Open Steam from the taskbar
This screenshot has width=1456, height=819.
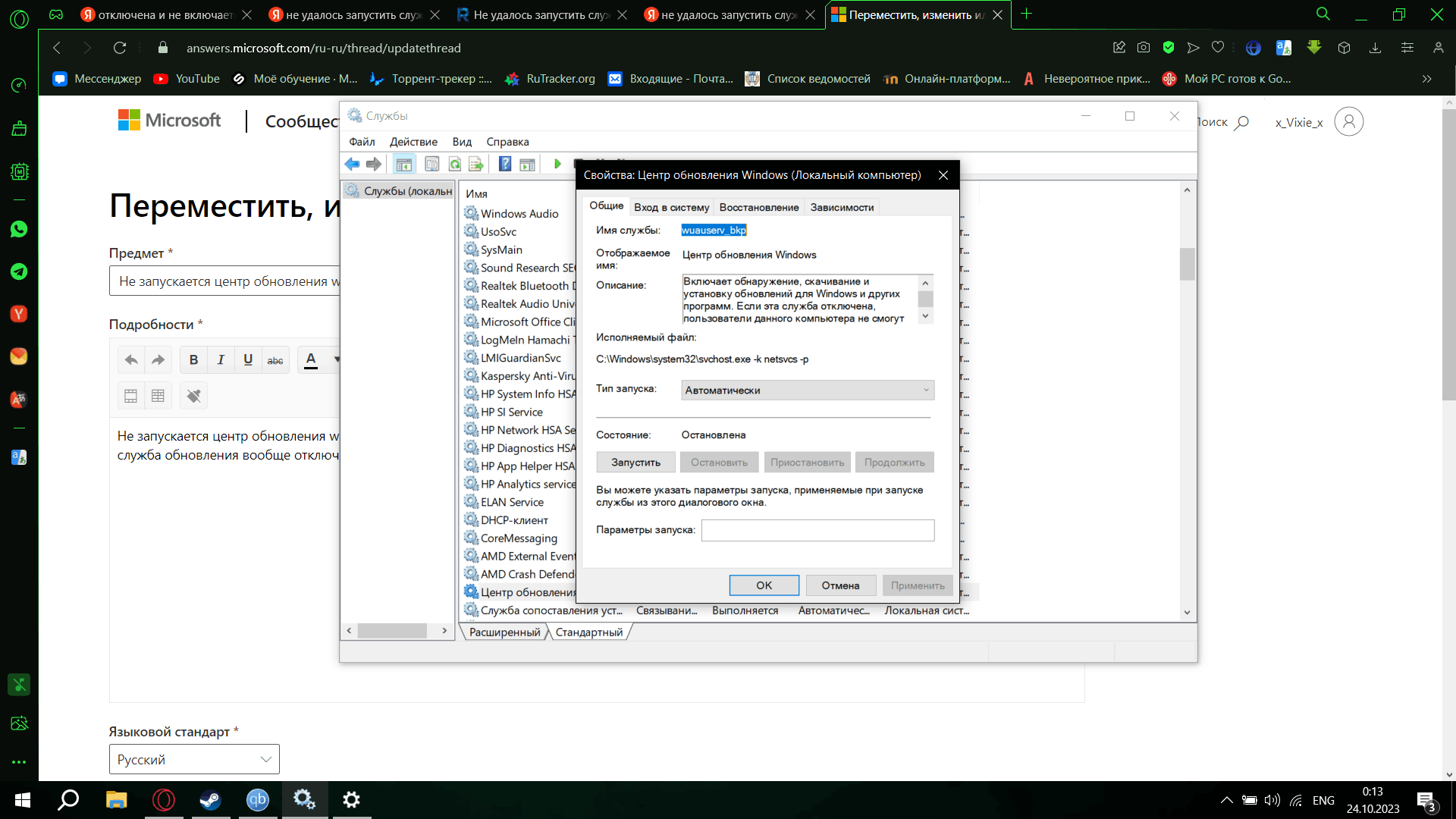tap(210, 800)
